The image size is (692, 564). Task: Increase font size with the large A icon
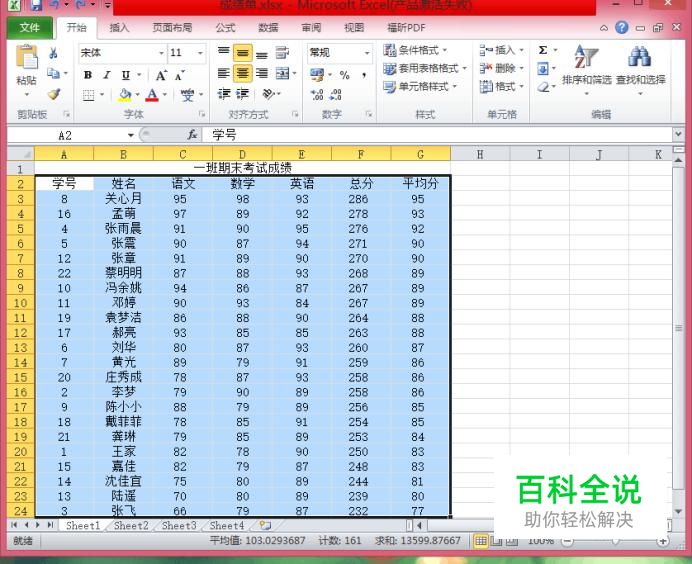coord(161,75)
